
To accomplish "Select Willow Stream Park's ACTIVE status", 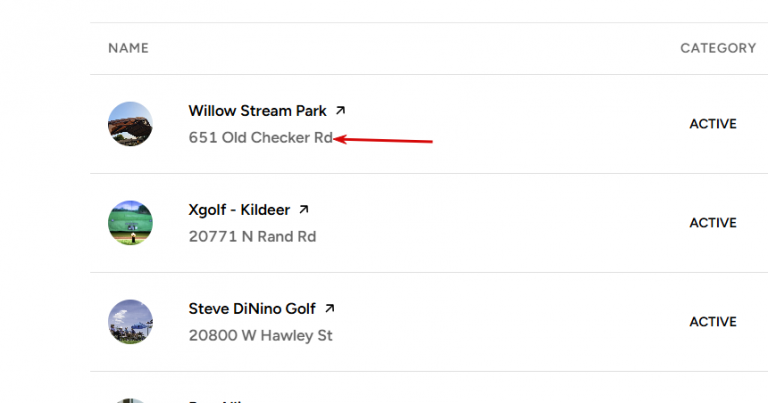I will 713,124.
